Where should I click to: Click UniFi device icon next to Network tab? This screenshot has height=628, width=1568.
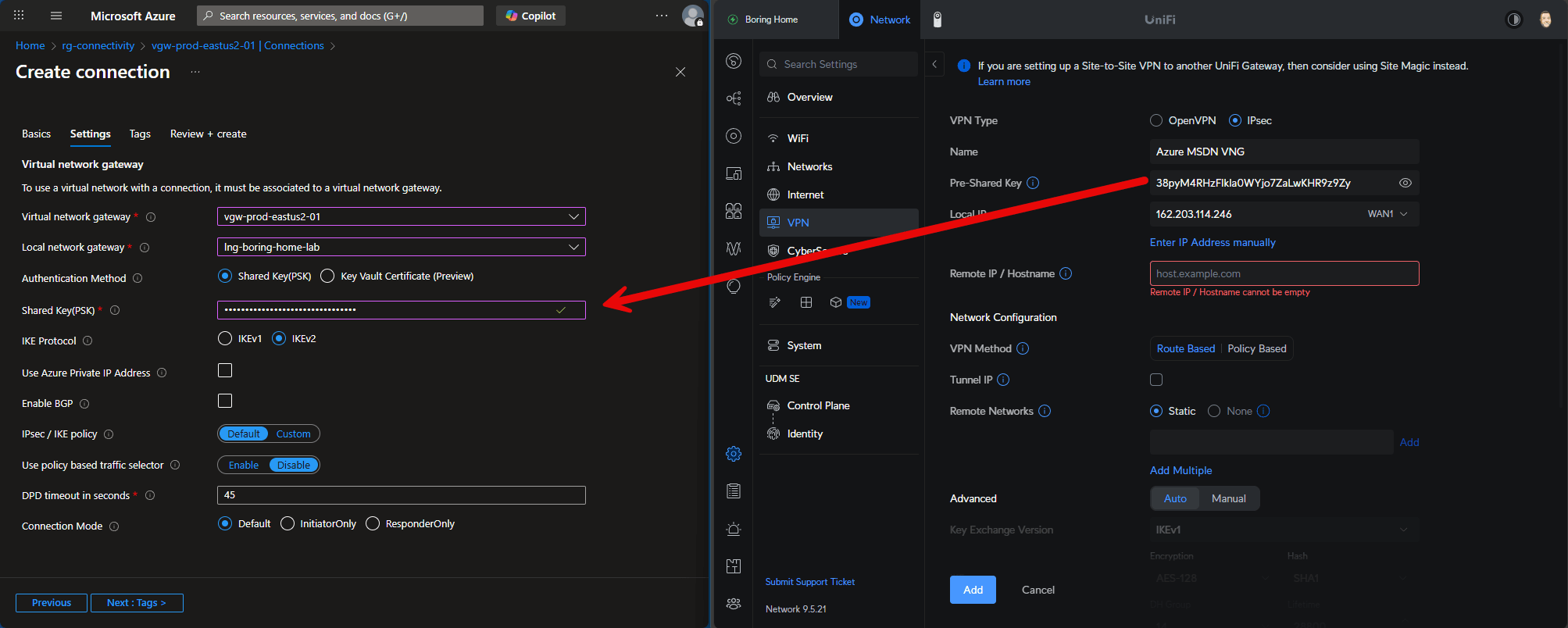point(938,20)
